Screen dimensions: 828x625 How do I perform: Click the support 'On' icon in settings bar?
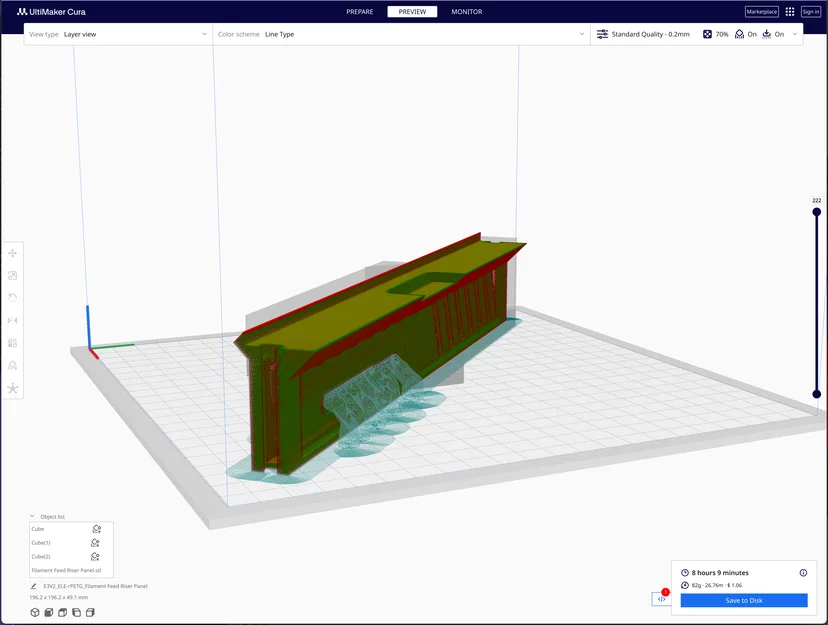point(739,34)
